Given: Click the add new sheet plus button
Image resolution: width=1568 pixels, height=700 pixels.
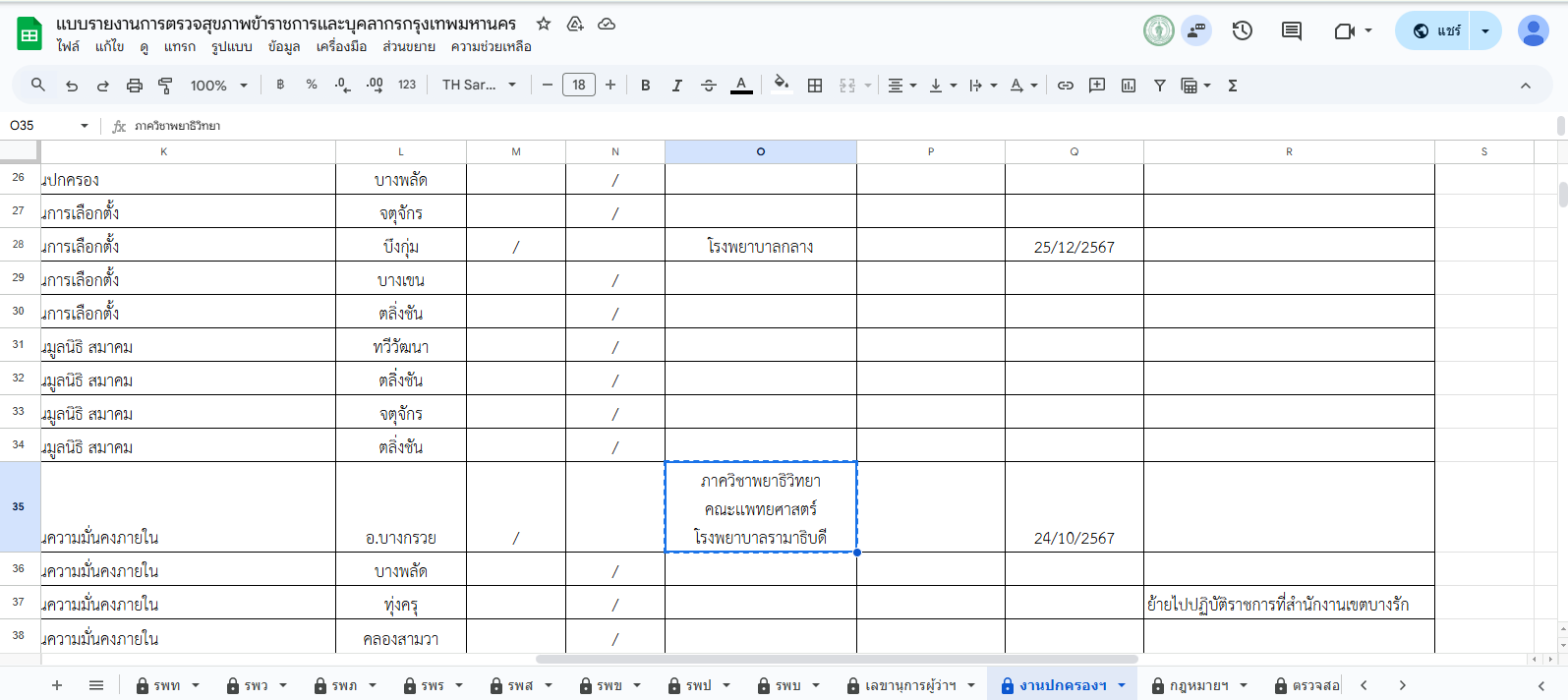Looking at the screenshot, I should (x=57, y=685).
